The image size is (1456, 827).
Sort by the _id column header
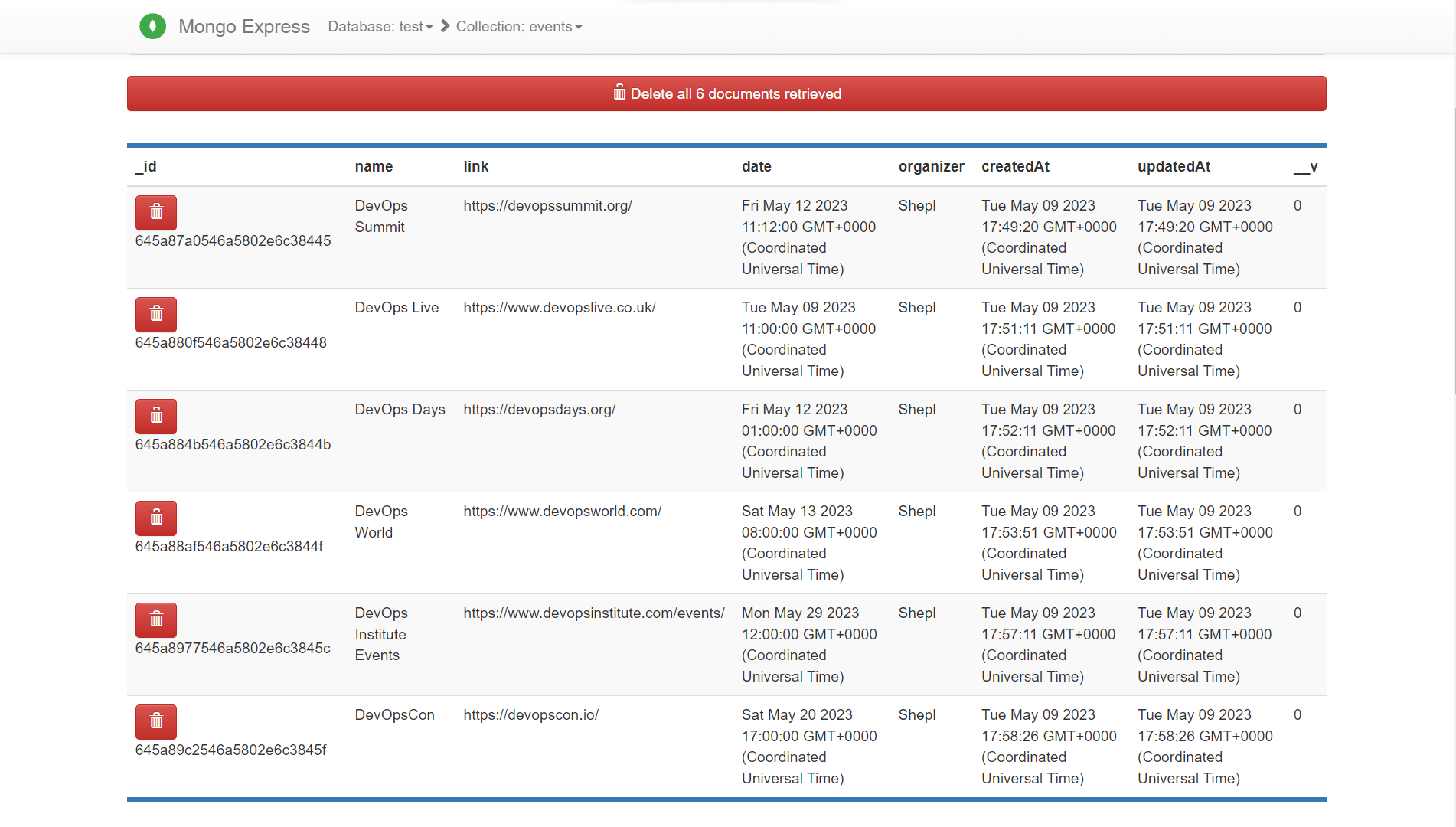tap(146, 166)
